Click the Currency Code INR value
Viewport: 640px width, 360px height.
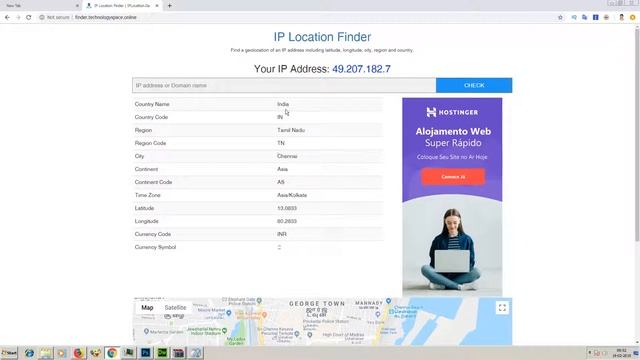(282, 234)
